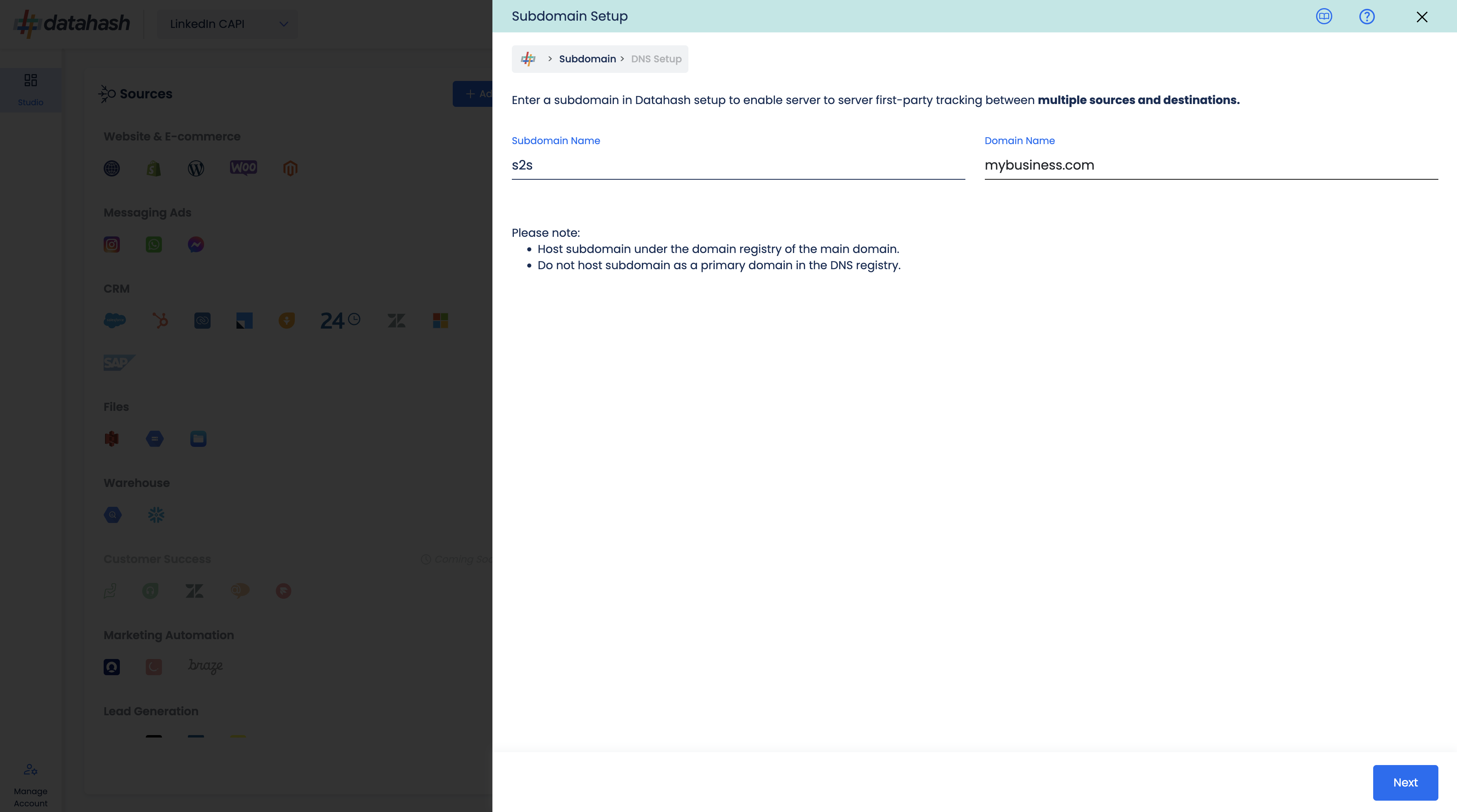Click the Messaging Ads section heading

tap(147, 213)
